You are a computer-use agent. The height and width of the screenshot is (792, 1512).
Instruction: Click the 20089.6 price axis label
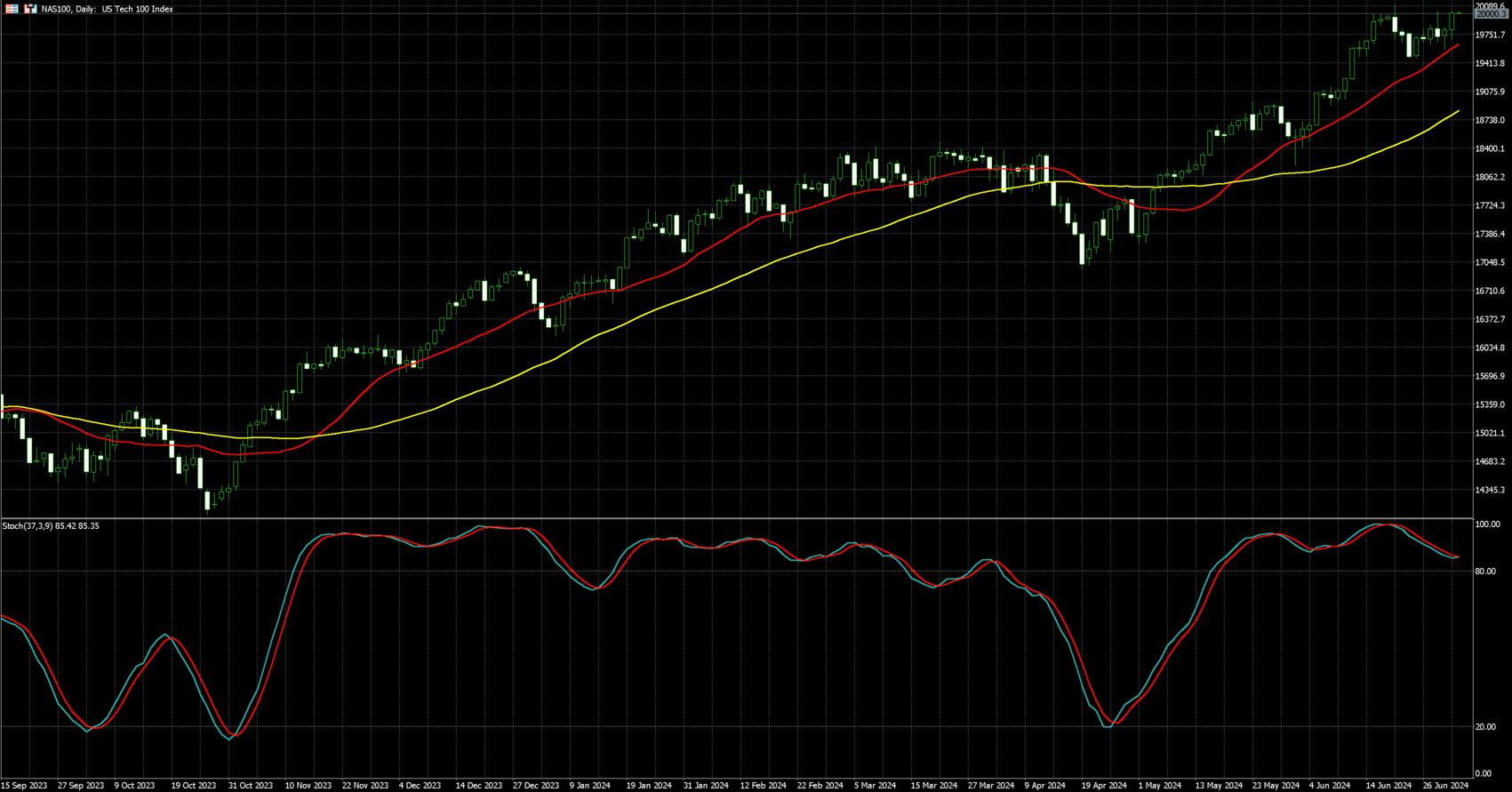(x=1490, y=6)
